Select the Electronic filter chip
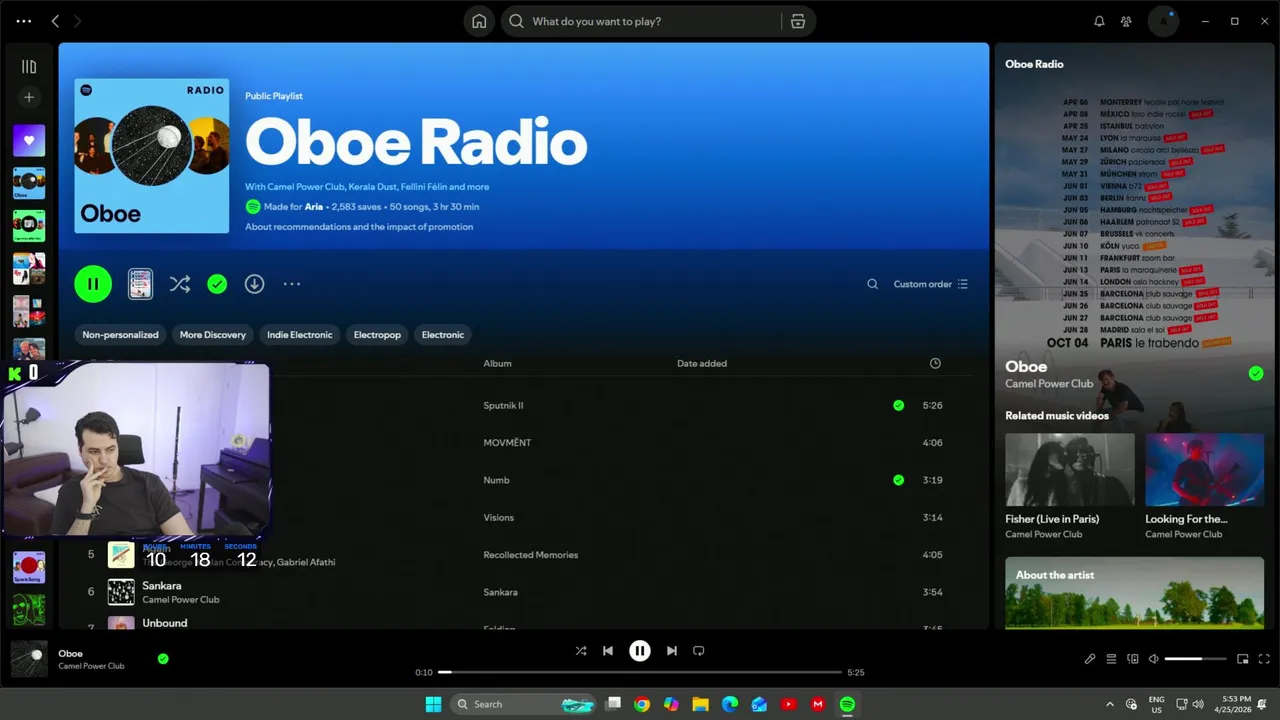Screen dimensions: 1280x720 point(443,335)
